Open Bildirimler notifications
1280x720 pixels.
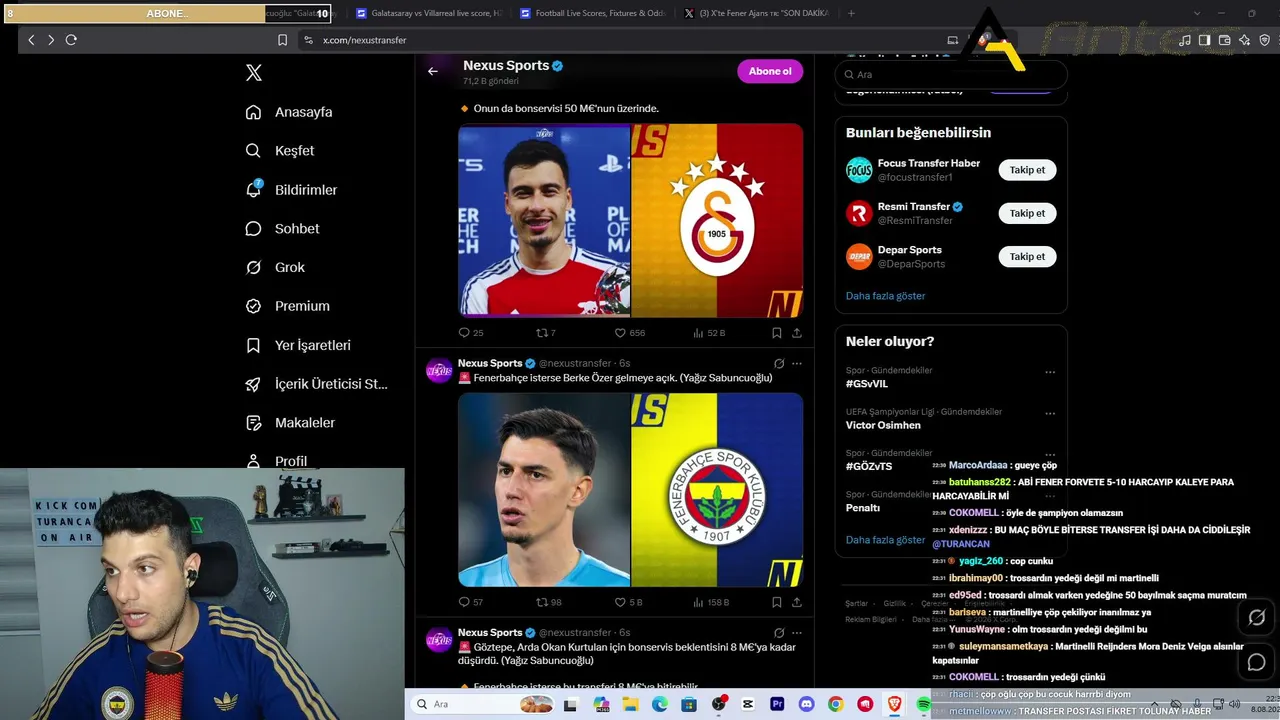(x=291, y=190)
